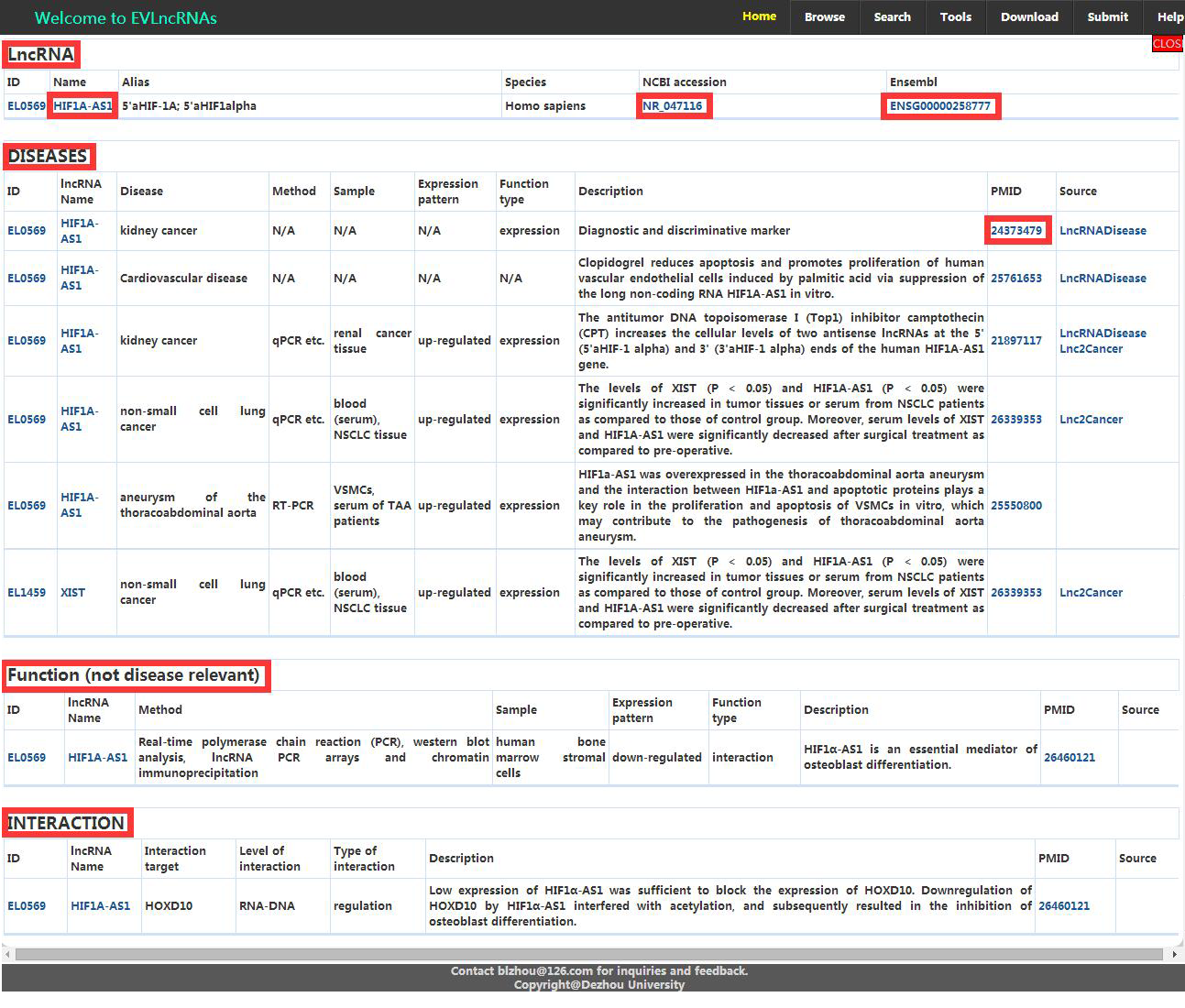The image size is (1185, 1008).
Task: Open Lnc2Cancer source in XIST row
Action: click(1091, 592)
